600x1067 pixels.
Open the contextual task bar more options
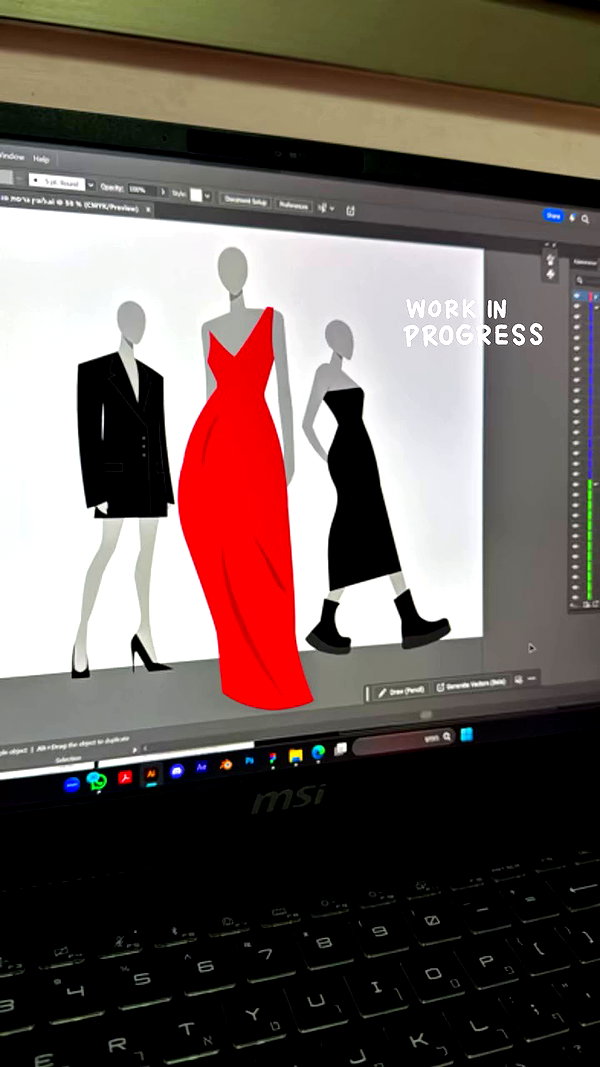pos(532,678)
